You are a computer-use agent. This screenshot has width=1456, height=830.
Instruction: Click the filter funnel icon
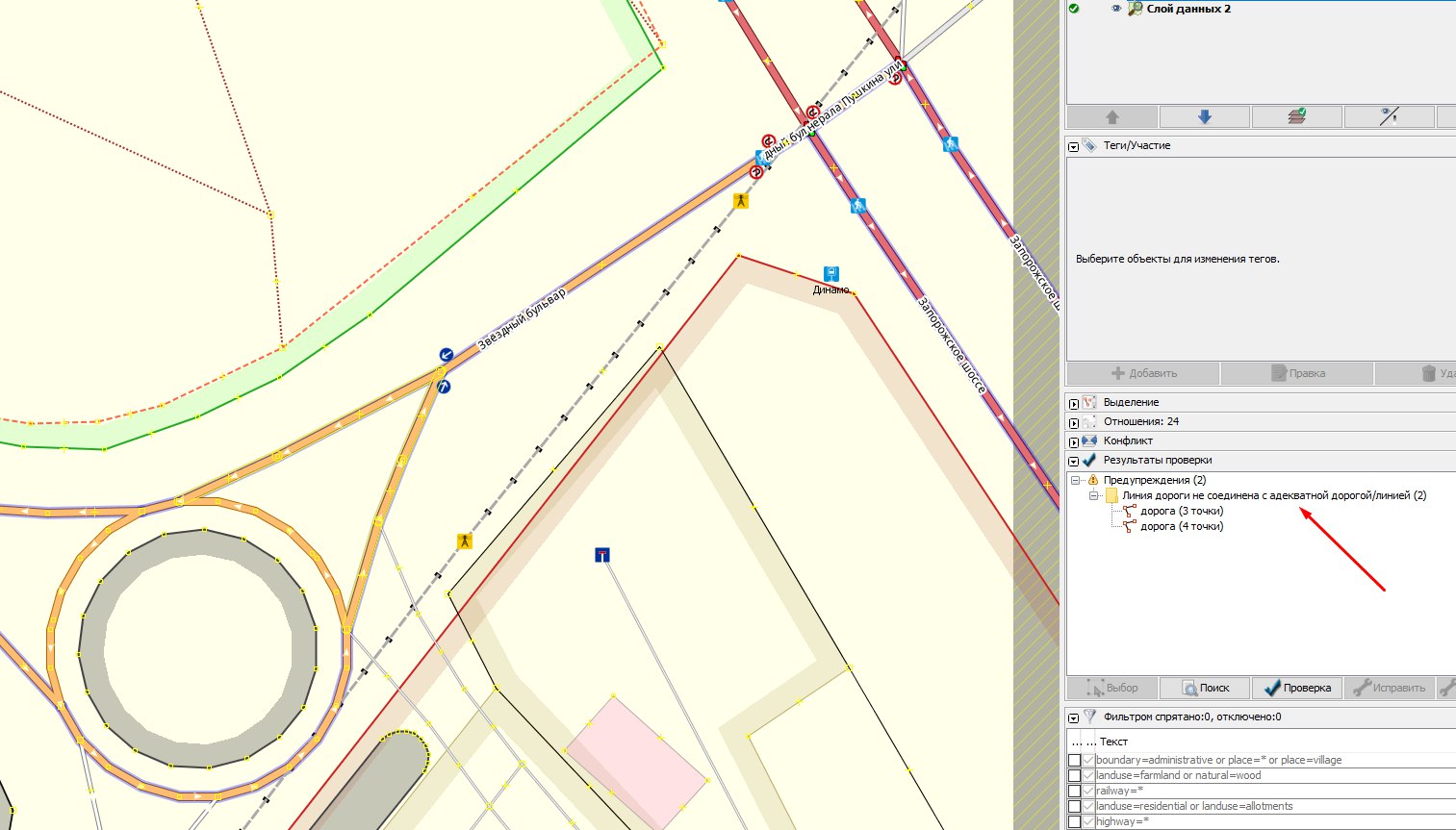click(1089, 717)
